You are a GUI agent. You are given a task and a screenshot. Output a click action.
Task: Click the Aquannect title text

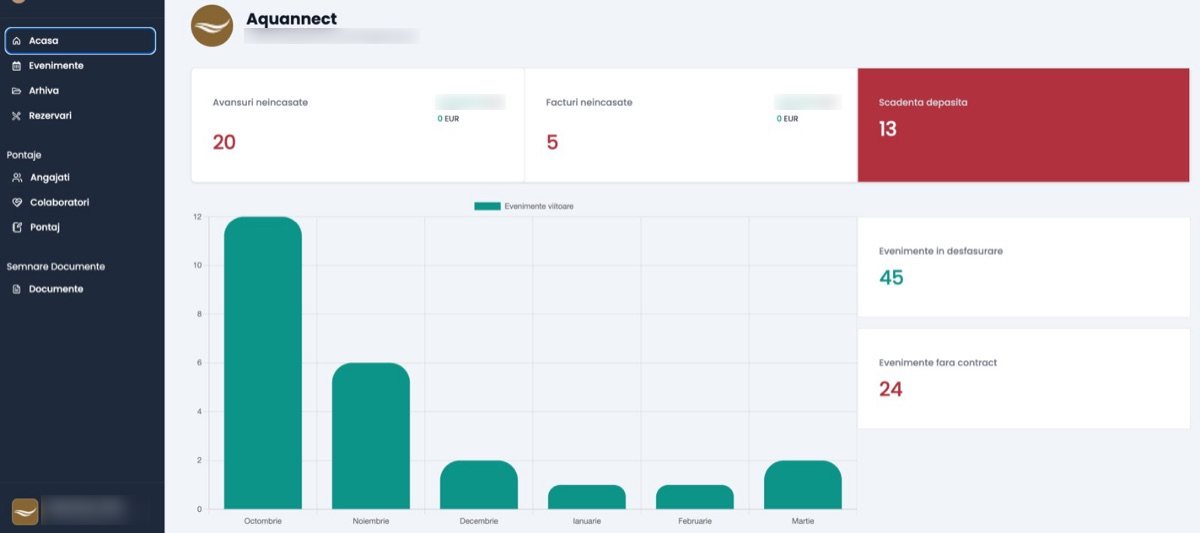coord(292,19)
